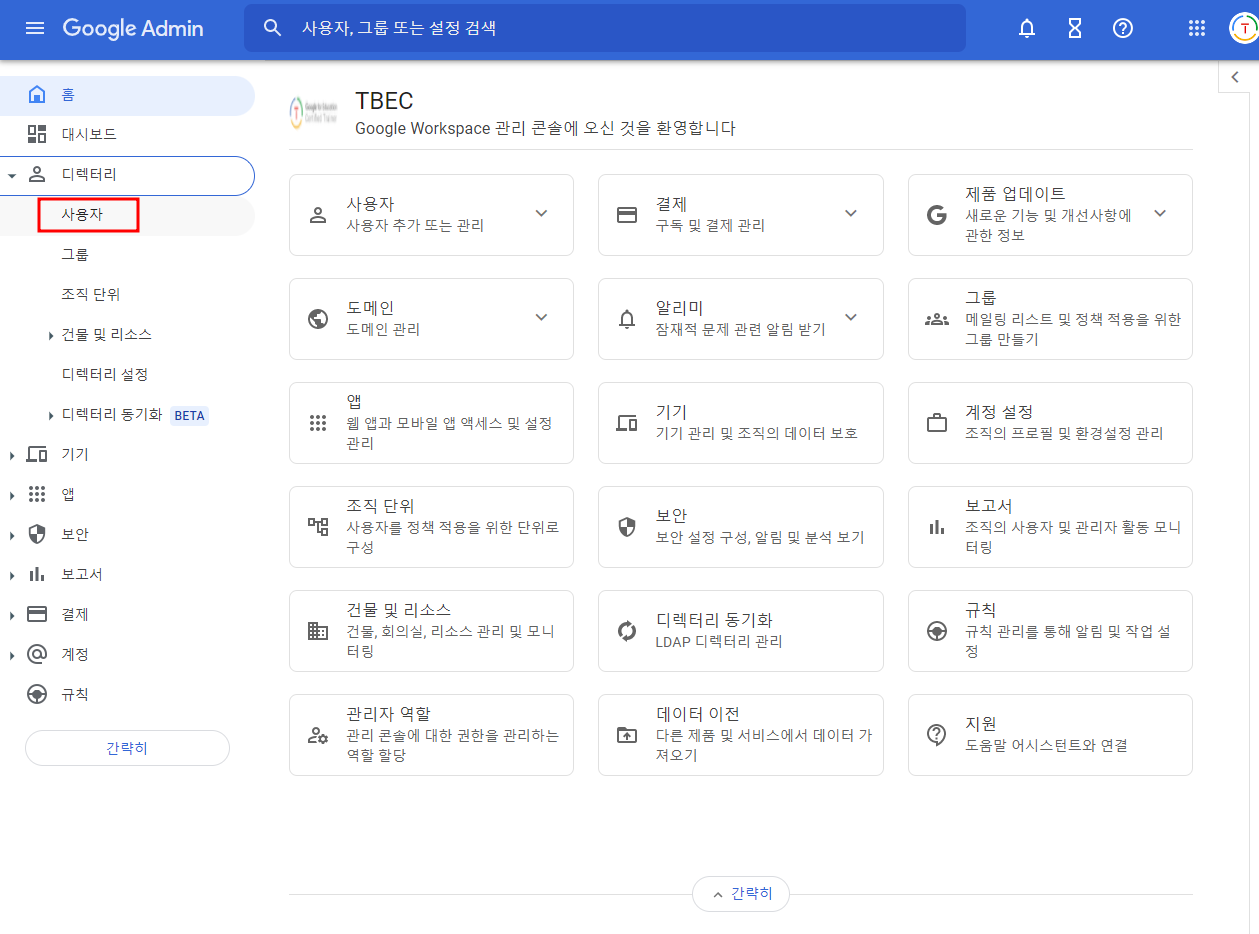Click the search magnifier icon
Viewport: 1259px width, 934px height.
click(x=272, y=28)
